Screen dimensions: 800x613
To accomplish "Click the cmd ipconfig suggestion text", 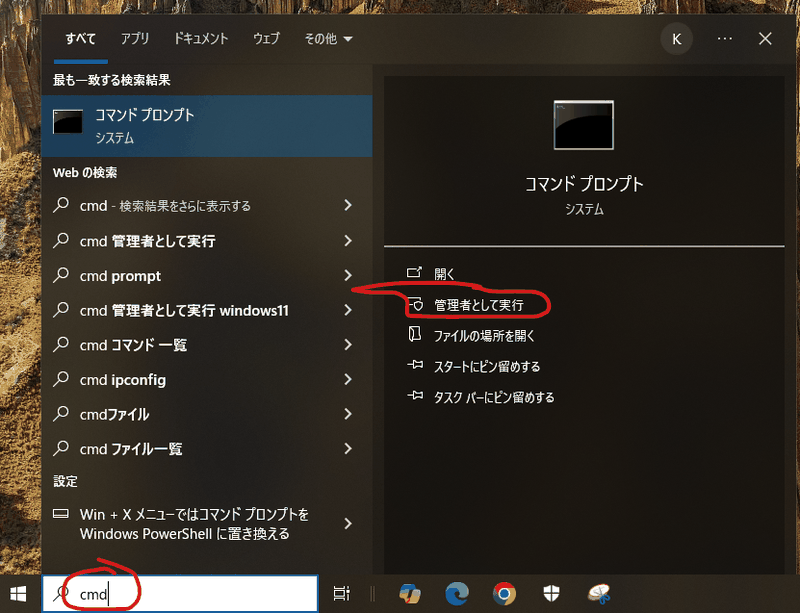I will click(123, 380).
